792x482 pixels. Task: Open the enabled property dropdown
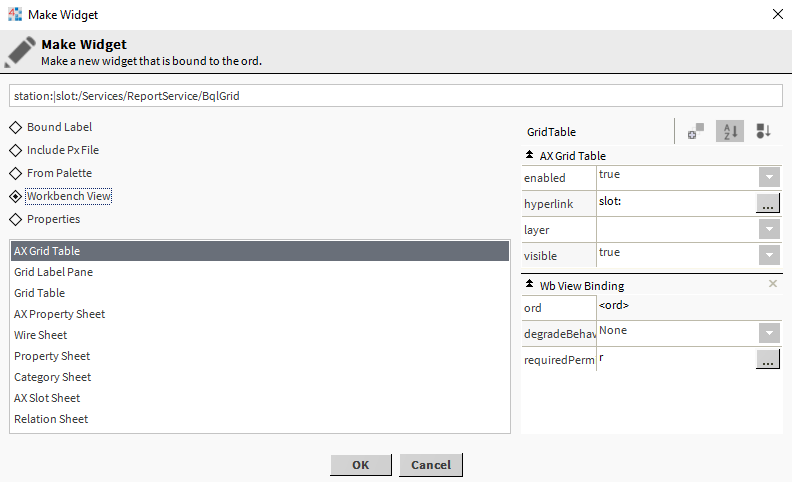point(768,177)
